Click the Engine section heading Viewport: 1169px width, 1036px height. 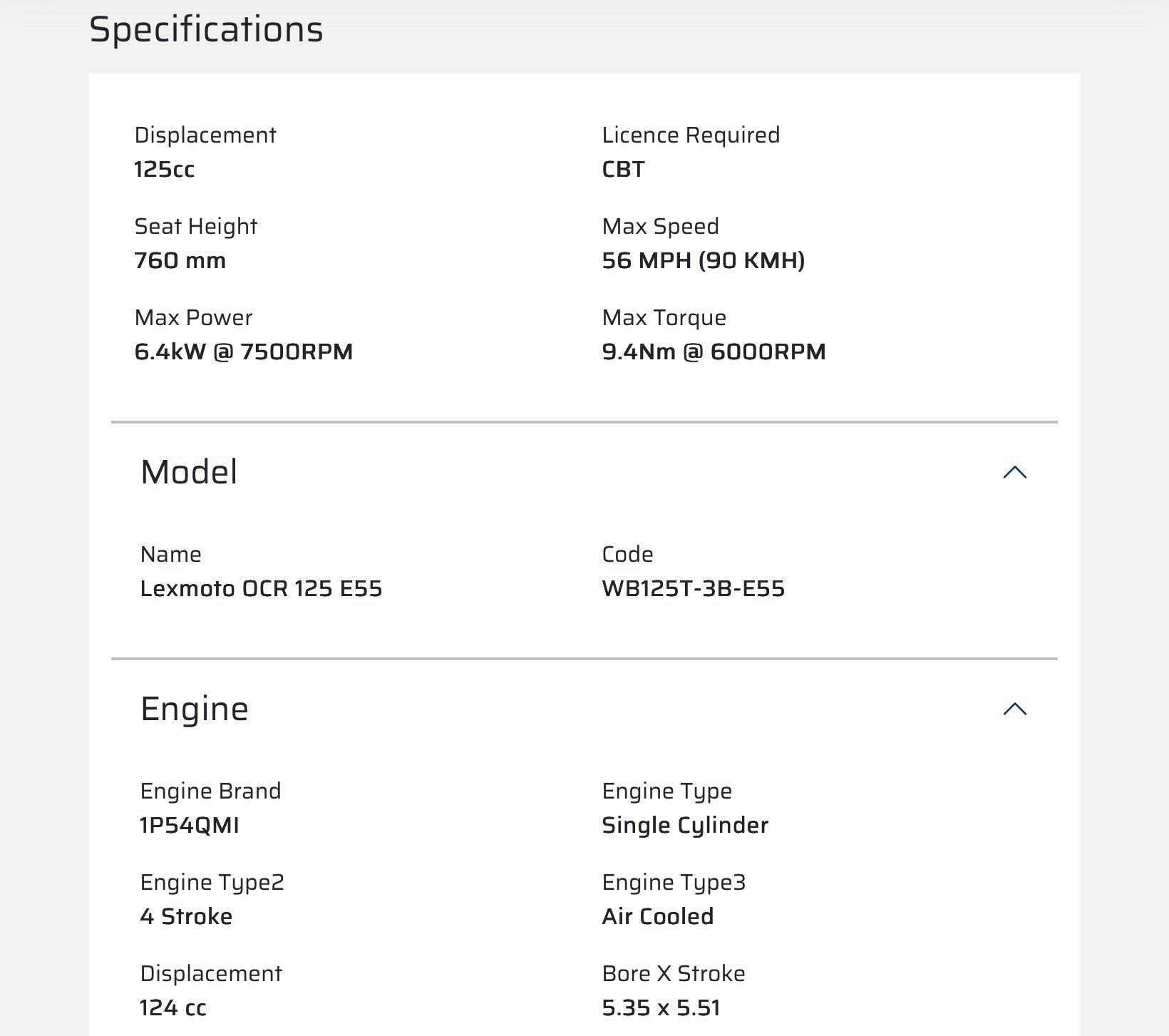(194, 709)
